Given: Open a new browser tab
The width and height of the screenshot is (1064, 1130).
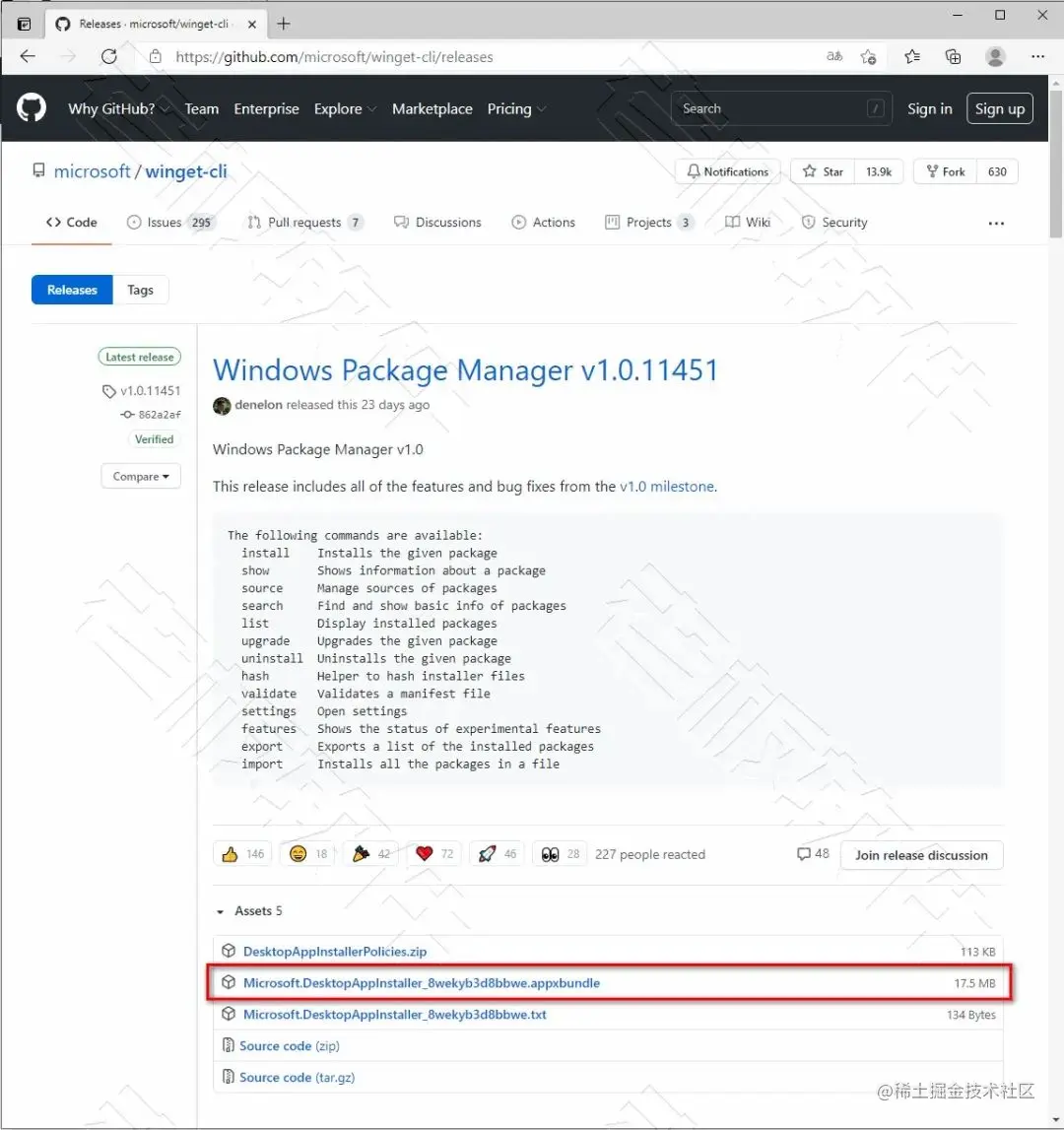Looking at the screenshot, I should [x=284, y=24].
